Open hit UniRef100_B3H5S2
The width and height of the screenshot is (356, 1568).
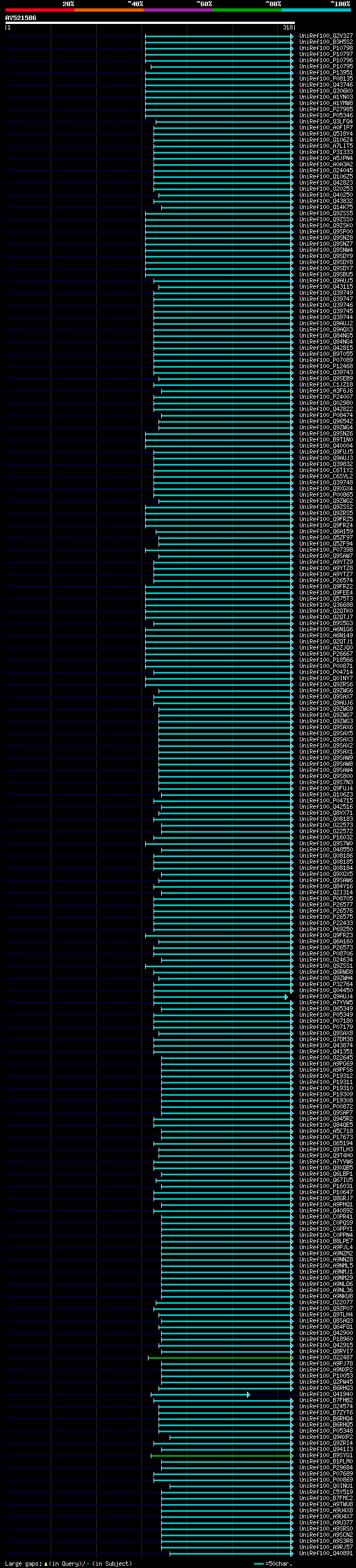pos(326,42)
